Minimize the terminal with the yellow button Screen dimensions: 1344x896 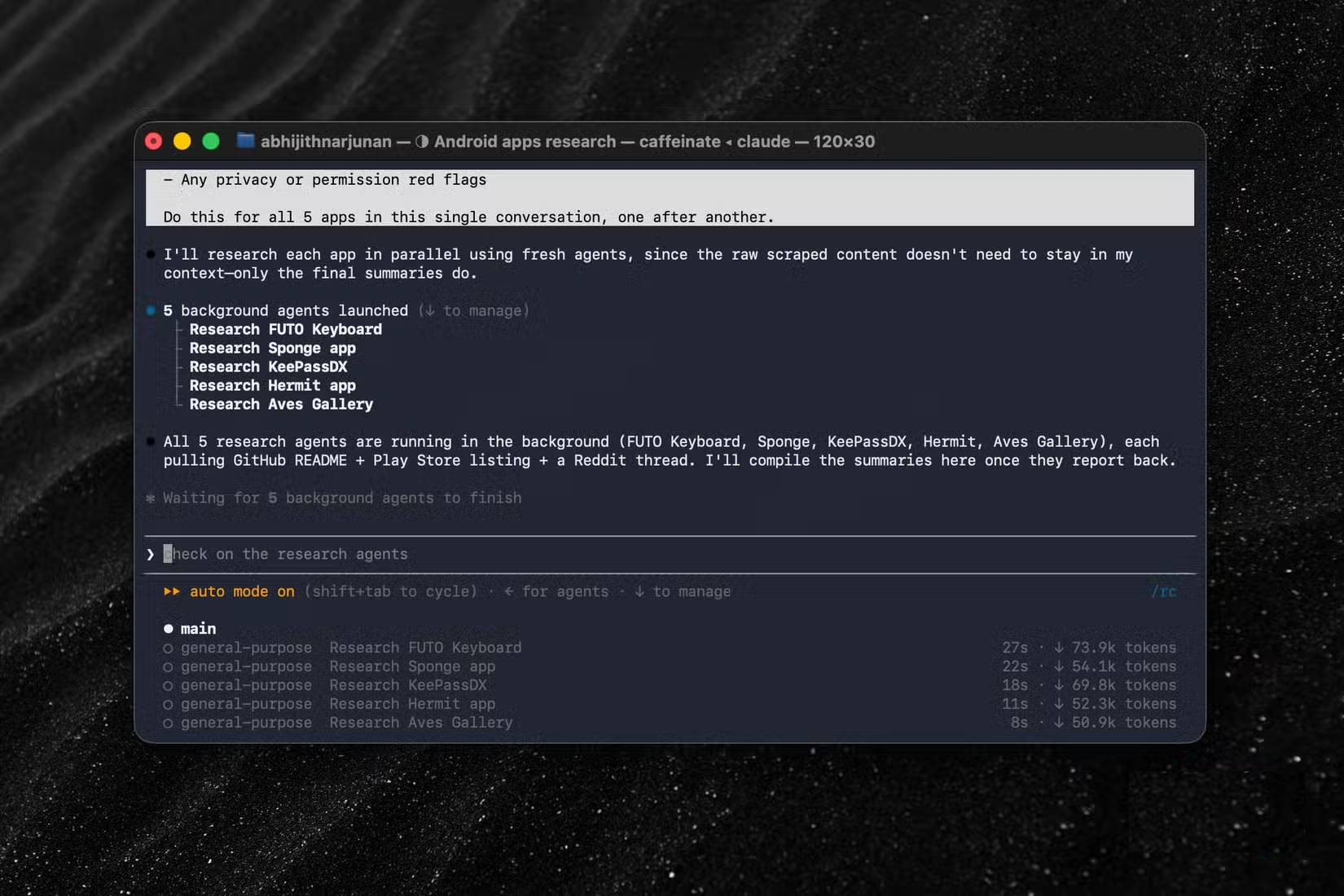(182, 141)
